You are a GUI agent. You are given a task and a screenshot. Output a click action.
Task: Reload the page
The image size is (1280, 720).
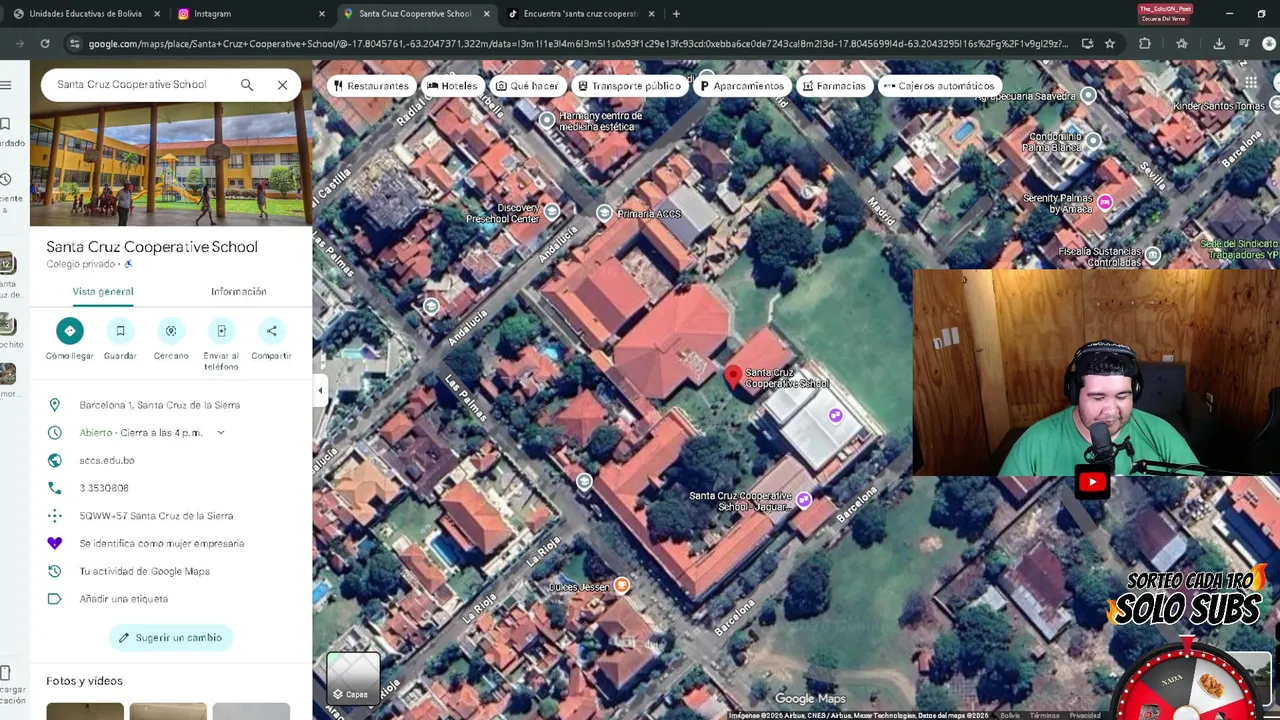(x=45, y=44)
